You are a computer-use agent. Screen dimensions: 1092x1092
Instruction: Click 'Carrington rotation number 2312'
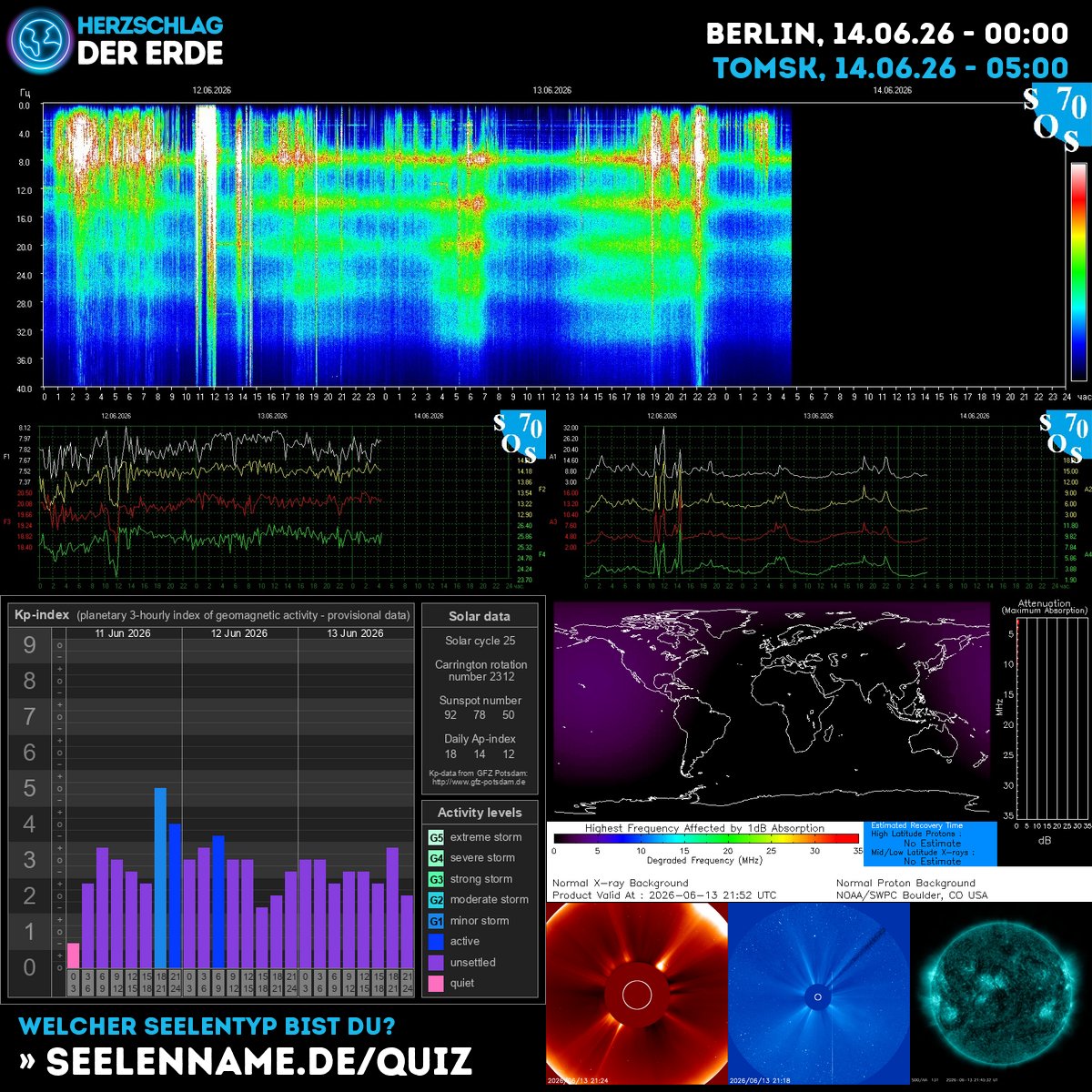tap(480, 671)
